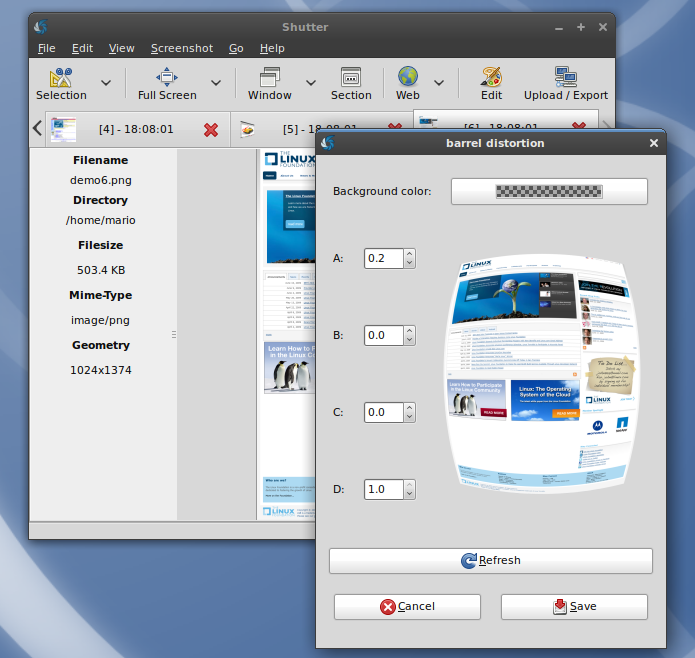Image resolution: width=695 pixels, height=658 pixels.
Task: Click the A value input field
Action: click(383, 259)
